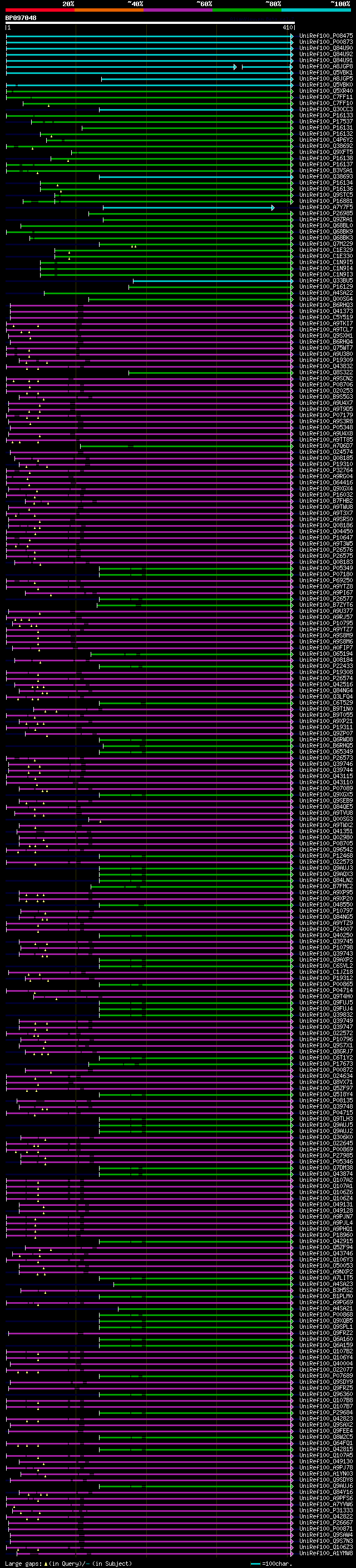Select the UniRef100_P07689 label
Image resolution: width=356 pixels, height=1568 pixels.
tap(326, 1375)
